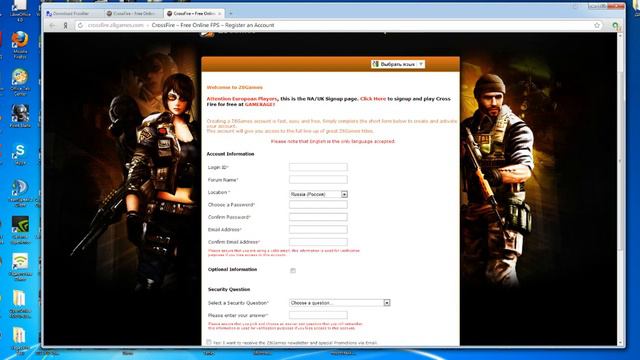This screenshot has height=360, width=640.
Task: Bookmark this page with the star icon
Action: click(x=597, y=25)
